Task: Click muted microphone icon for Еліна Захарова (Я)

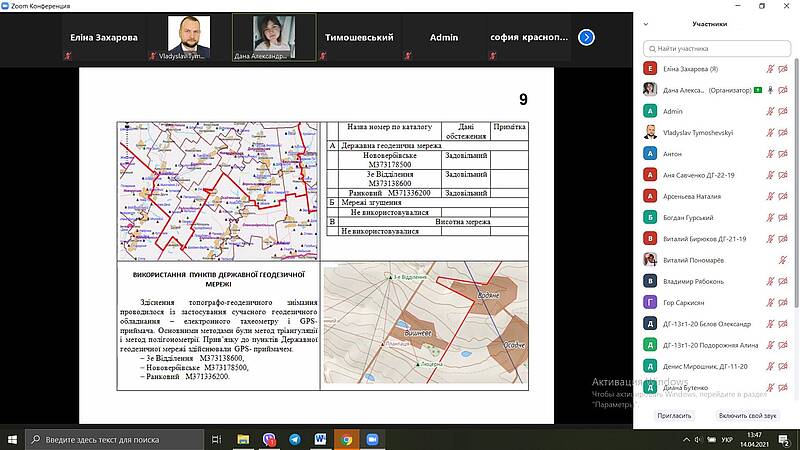Action: click(x=770, y=69)
